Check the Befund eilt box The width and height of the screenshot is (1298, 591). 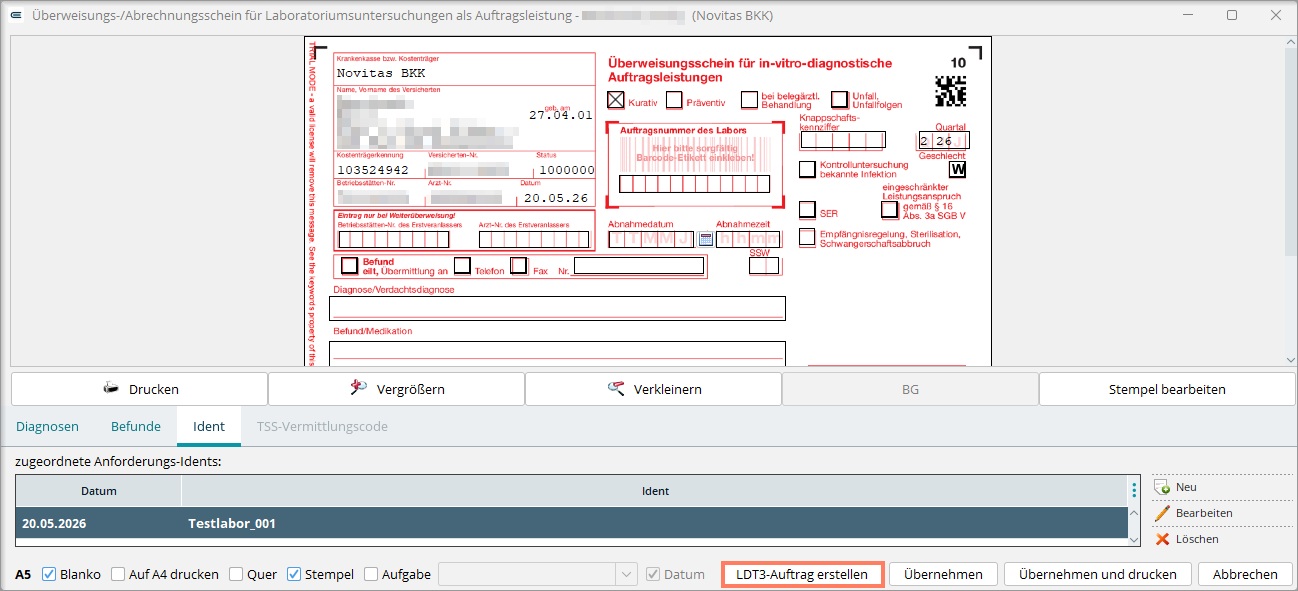point(349,265)
